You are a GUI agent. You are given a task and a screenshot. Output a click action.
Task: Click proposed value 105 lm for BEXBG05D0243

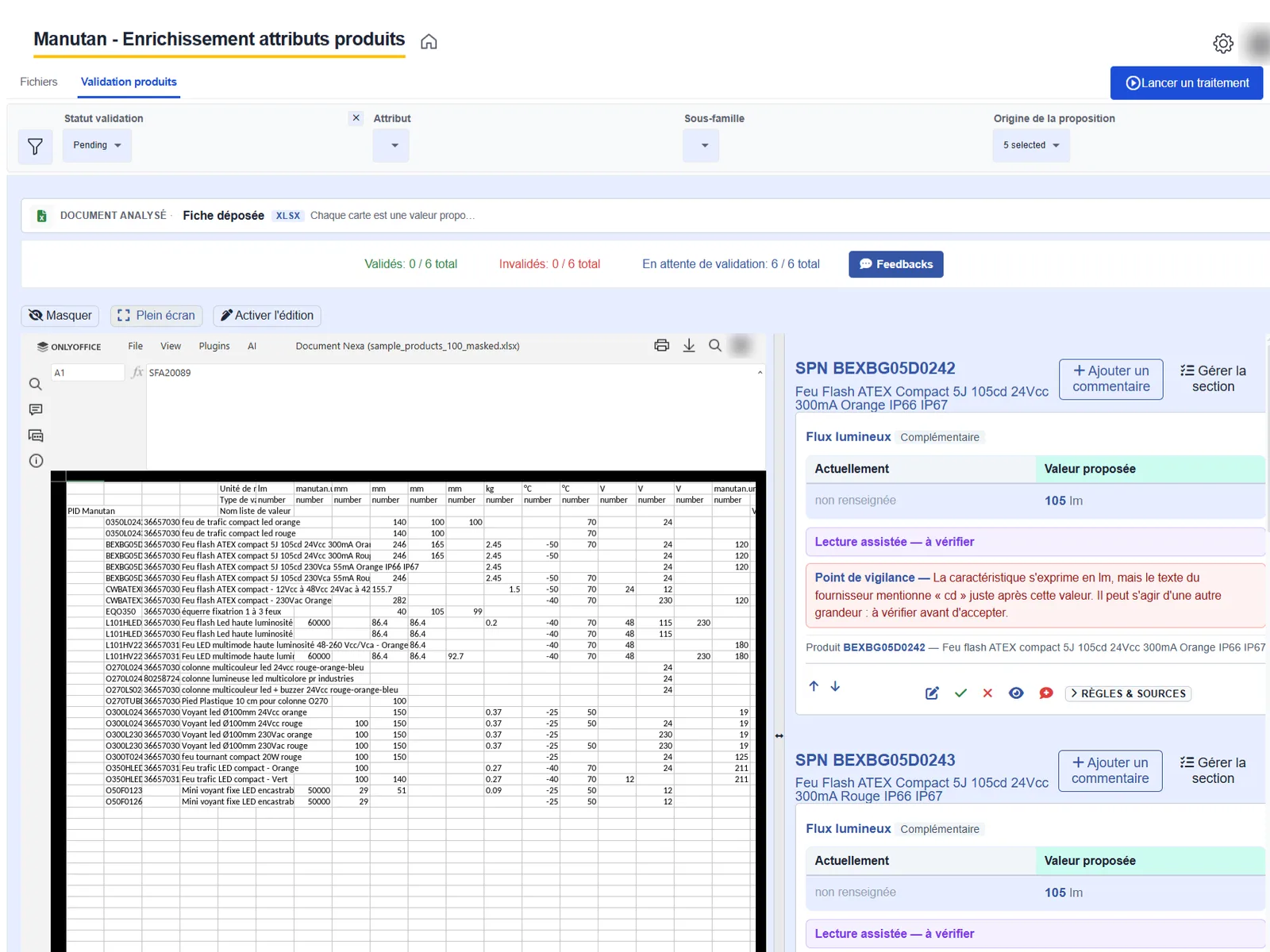tap(1064, 892)
